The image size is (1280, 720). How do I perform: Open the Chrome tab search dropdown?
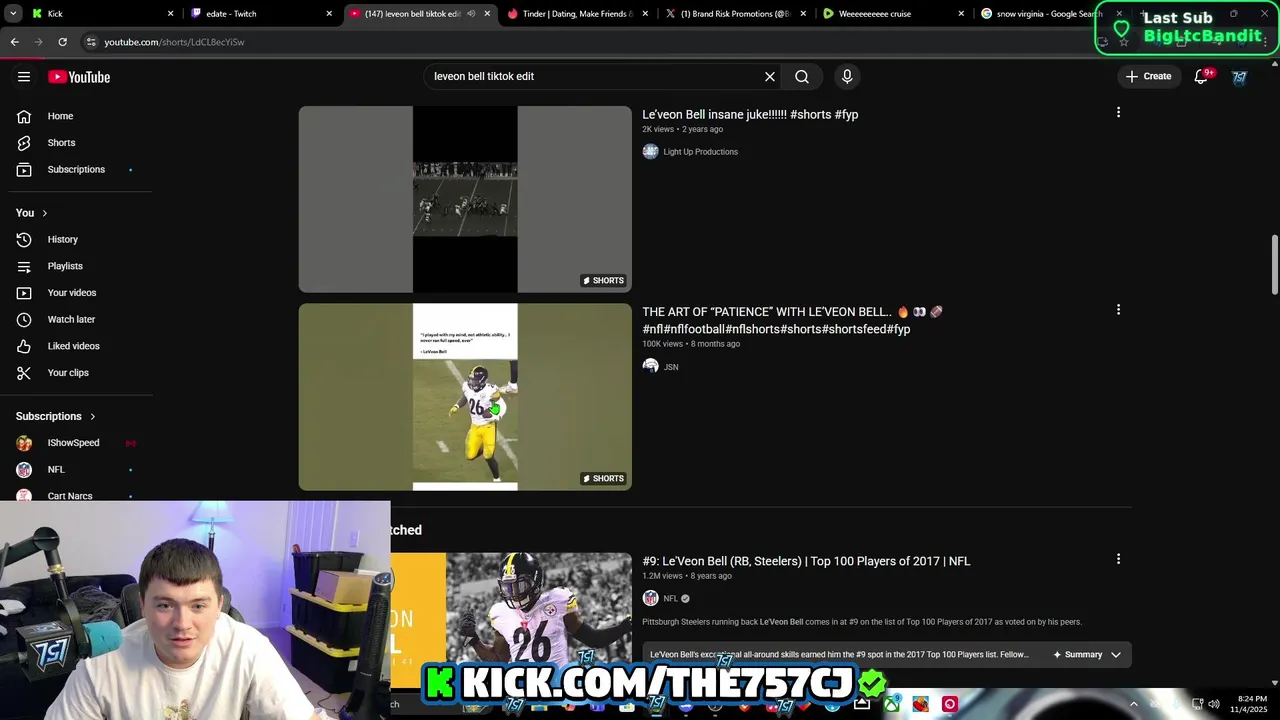[x=13, y=14]
